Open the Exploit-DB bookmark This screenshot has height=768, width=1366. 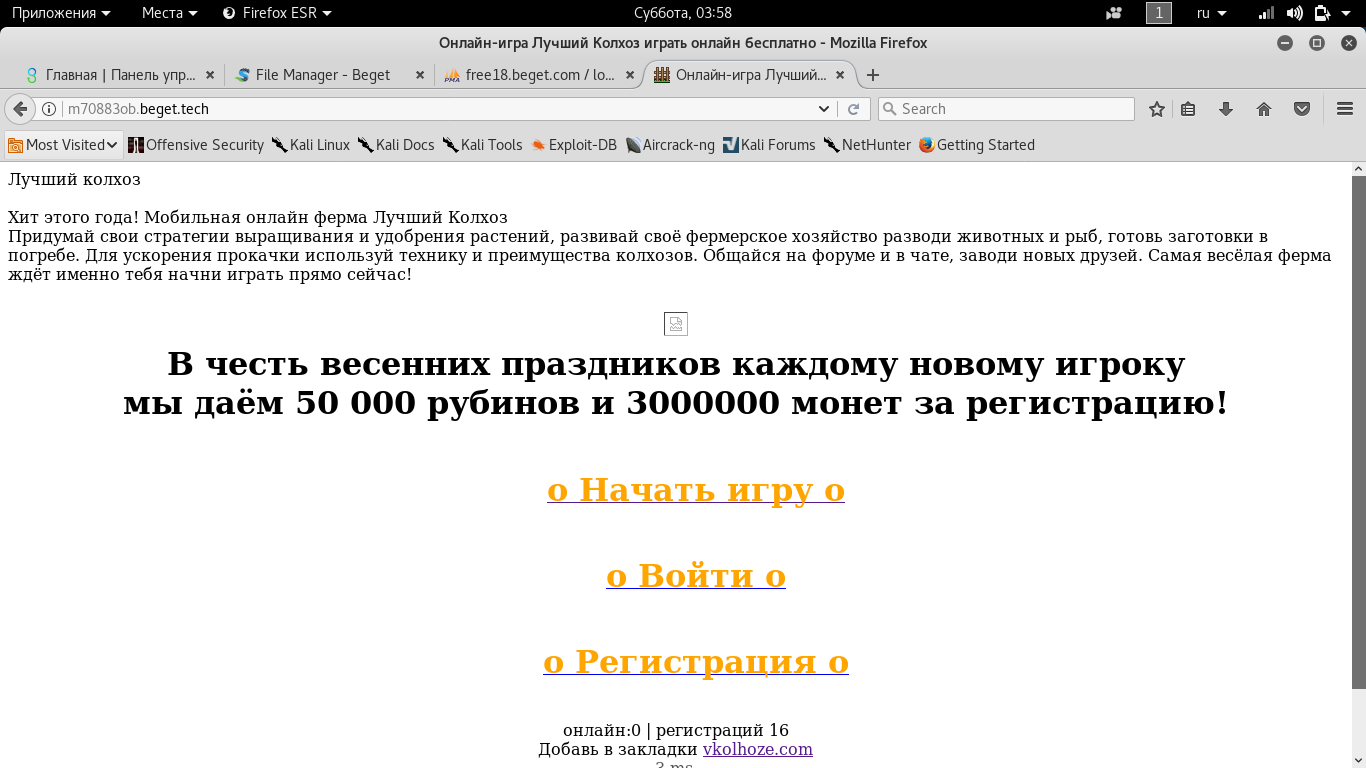[574, 145]
